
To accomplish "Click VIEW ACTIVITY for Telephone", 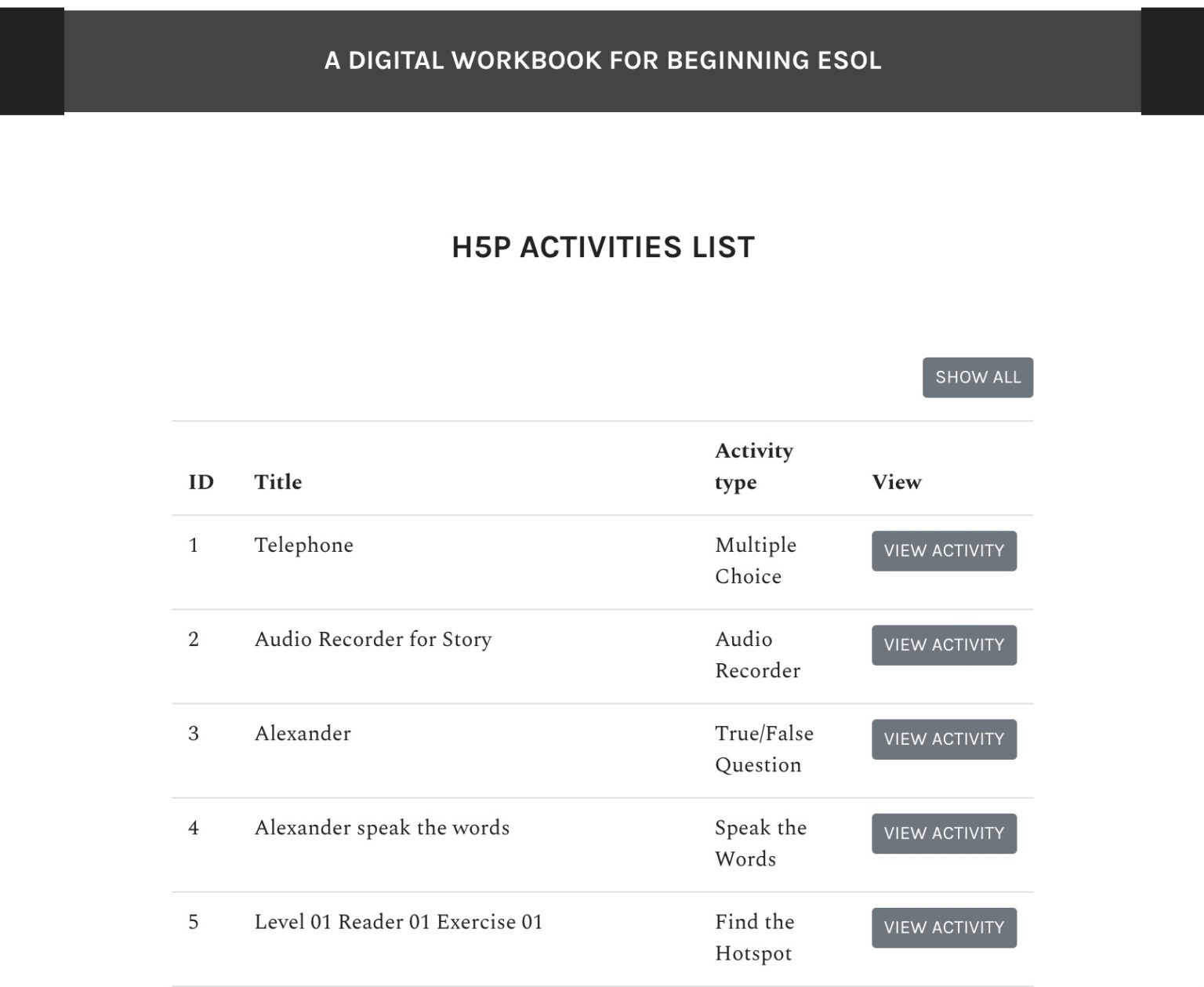I will click(944, 550).
